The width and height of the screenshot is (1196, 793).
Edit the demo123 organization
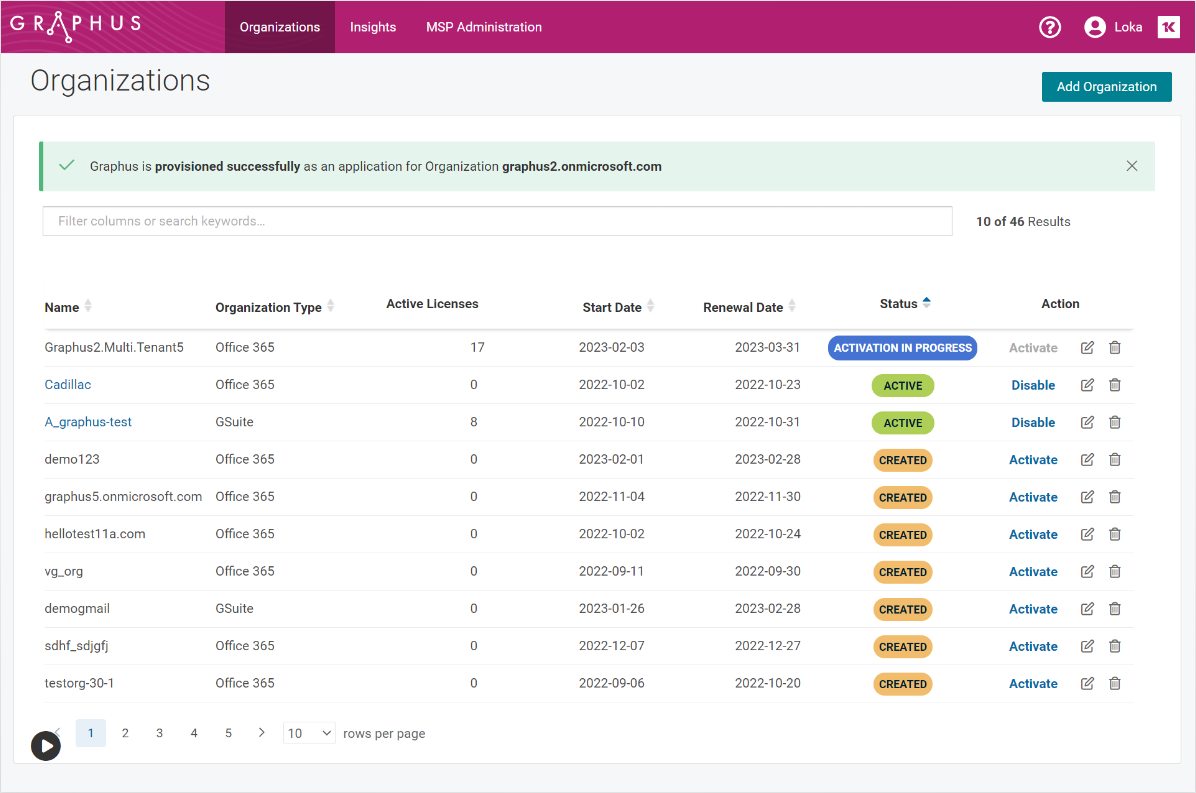click(1087, 460)
